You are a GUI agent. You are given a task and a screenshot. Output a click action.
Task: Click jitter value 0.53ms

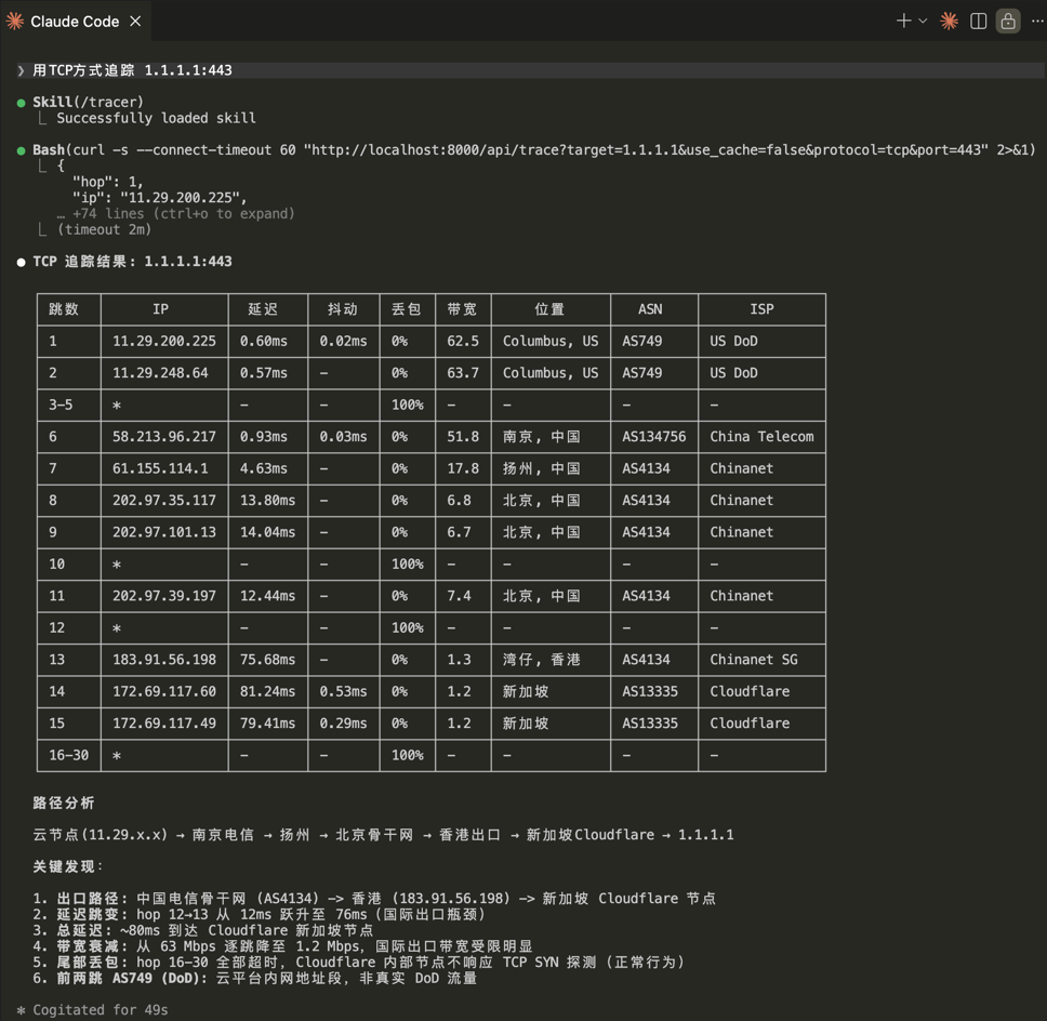point(344,692)
